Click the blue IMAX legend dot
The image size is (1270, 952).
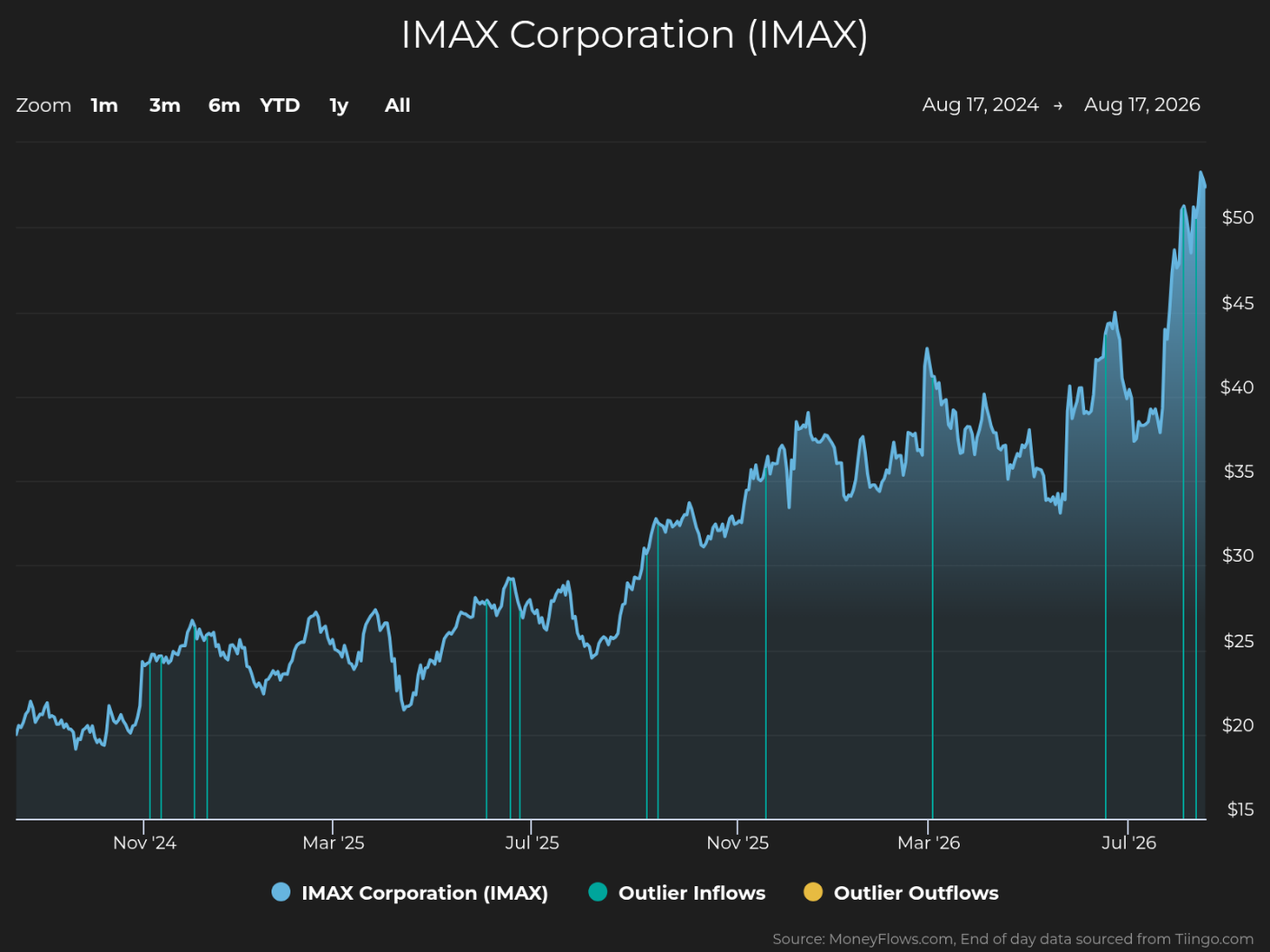click(x=281, y=892)
